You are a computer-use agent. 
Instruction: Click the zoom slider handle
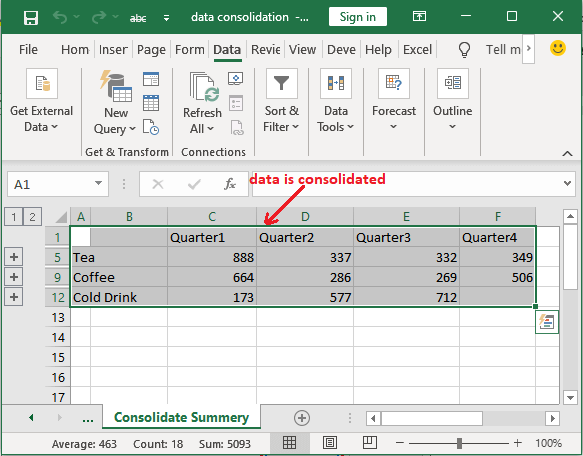460,443
